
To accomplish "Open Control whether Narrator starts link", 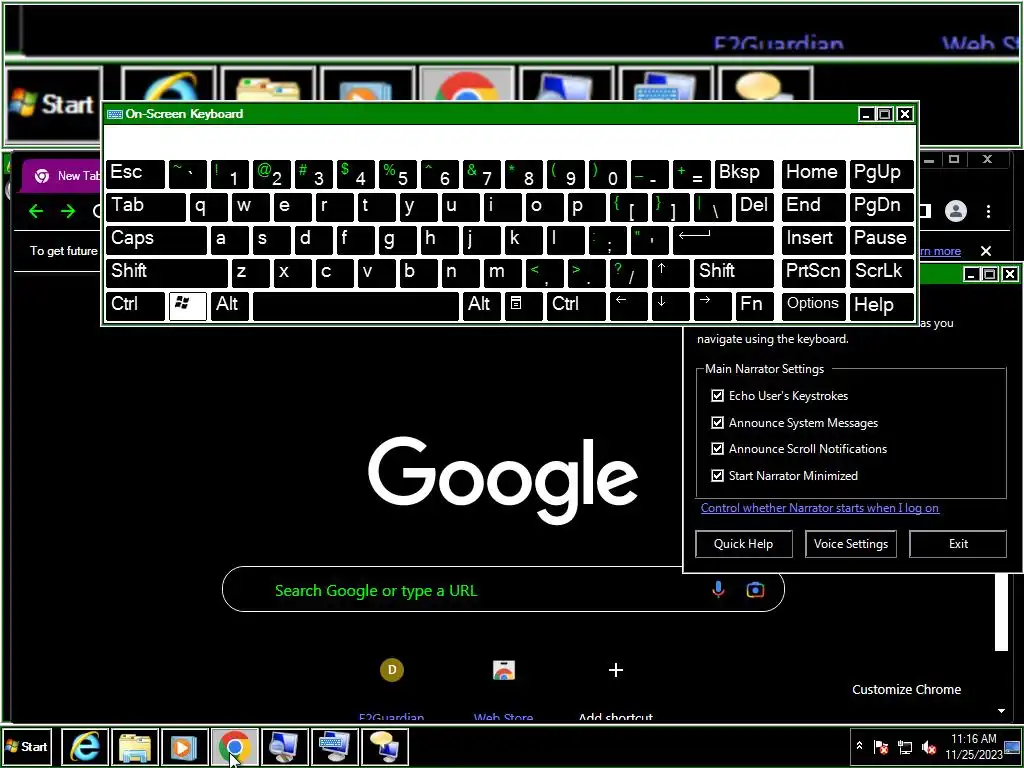I will tap(820, 508).
